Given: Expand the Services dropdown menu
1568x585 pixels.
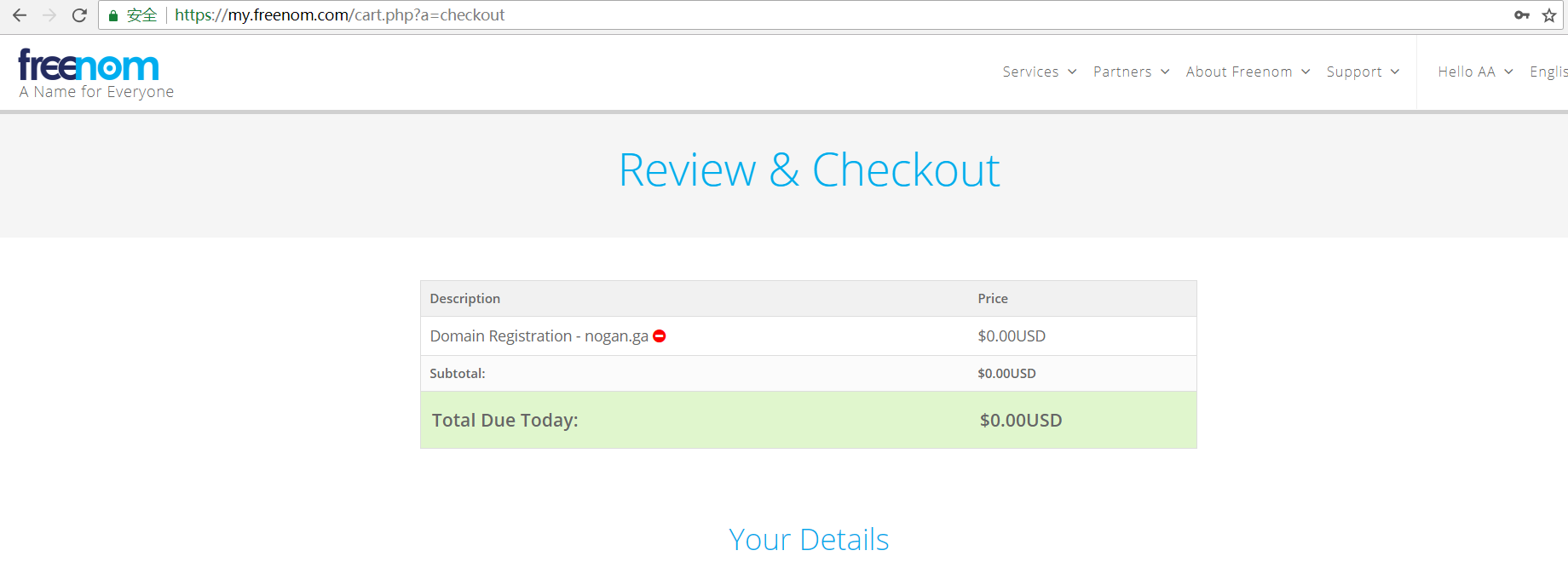Looking at the screenshot, I should 1039,72.
